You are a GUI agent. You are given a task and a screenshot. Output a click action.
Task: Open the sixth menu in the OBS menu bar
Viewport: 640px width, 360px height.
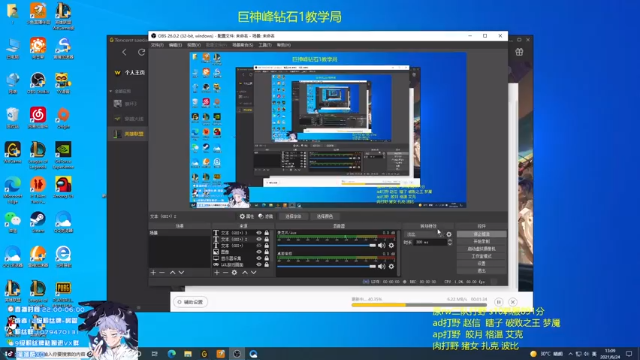point(265,45)
